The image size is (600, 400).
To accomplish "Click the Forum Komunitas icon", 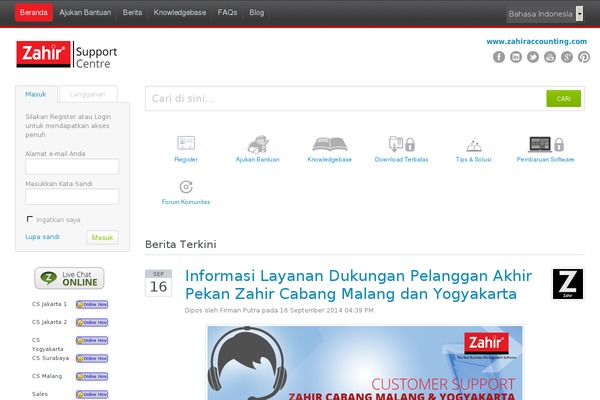I will point(186,187).
